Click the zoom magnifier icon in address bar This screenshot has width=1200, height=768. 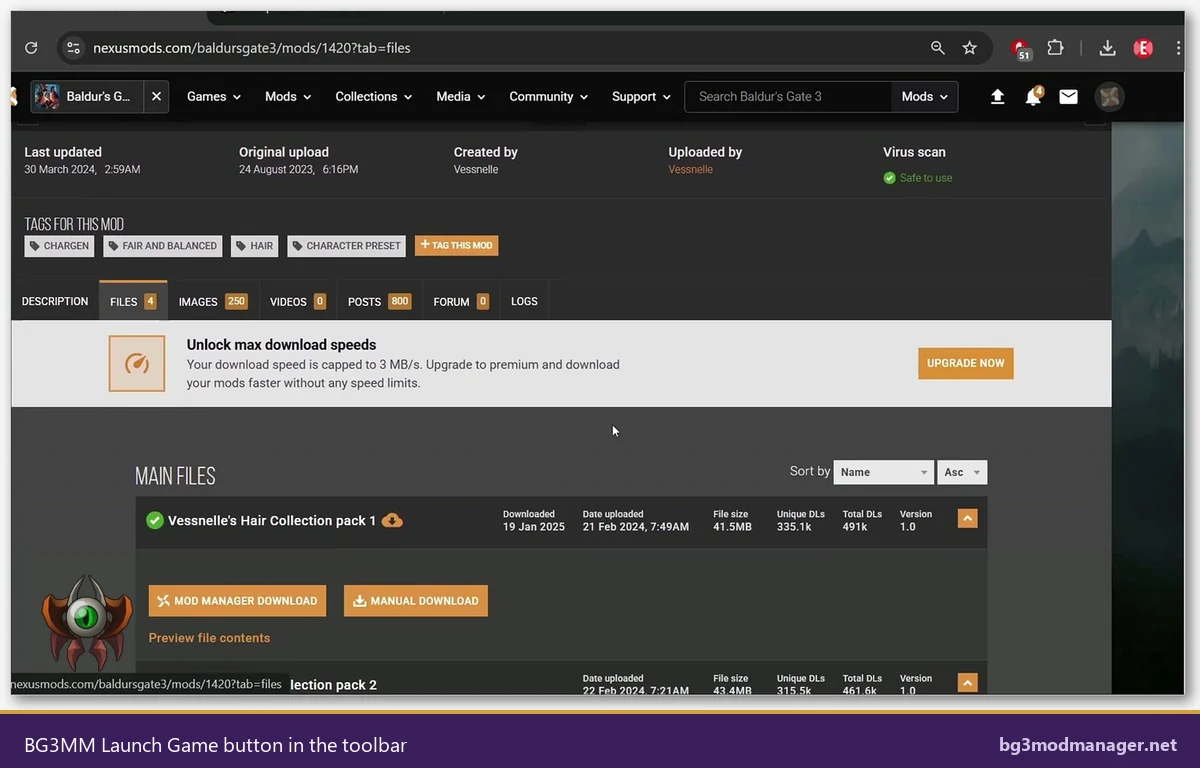click(x=938, y=48)
